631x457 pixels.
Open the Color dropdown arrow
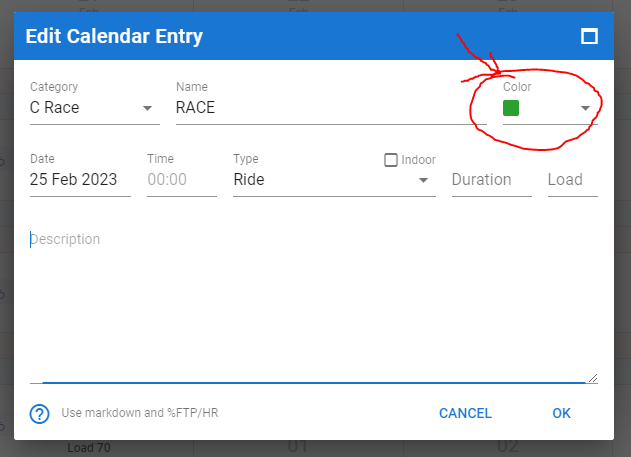[585, 108]
